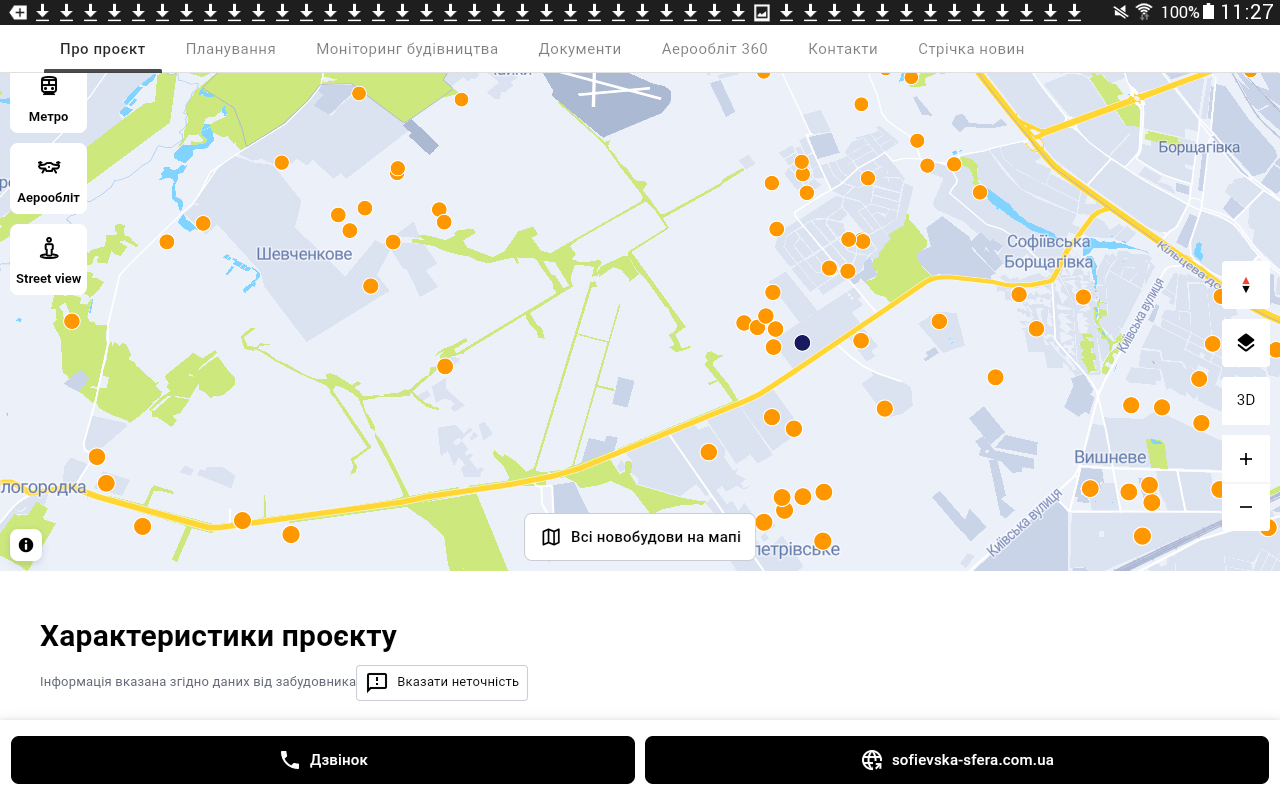Go to the Документи tab
The width and height of the screenshot is (1280, 800).
(x=580, y=49)
